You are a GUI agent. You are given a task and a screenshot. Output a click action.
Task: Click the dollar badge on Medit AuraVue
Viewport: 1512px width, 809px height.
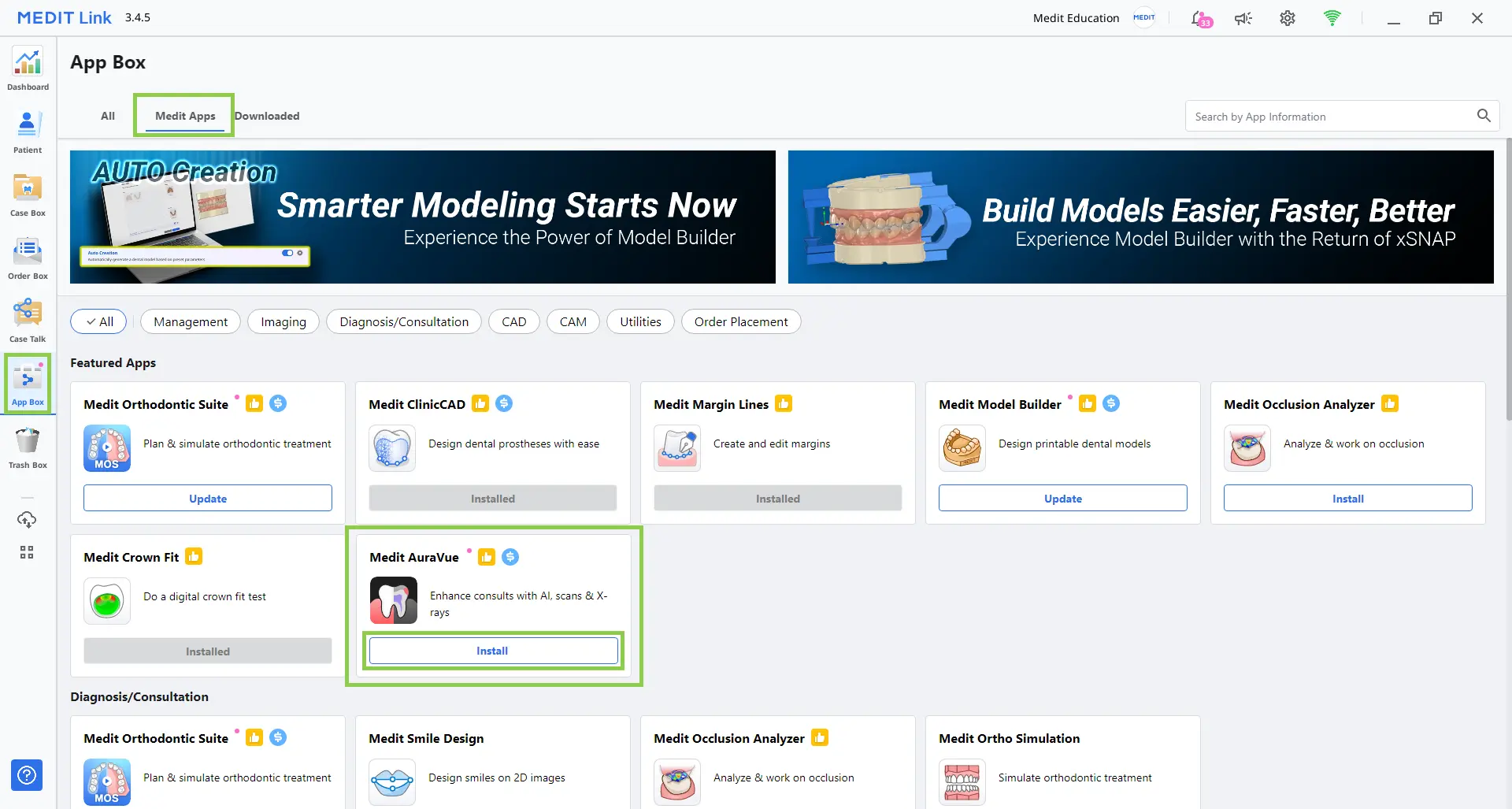(510, 557)
